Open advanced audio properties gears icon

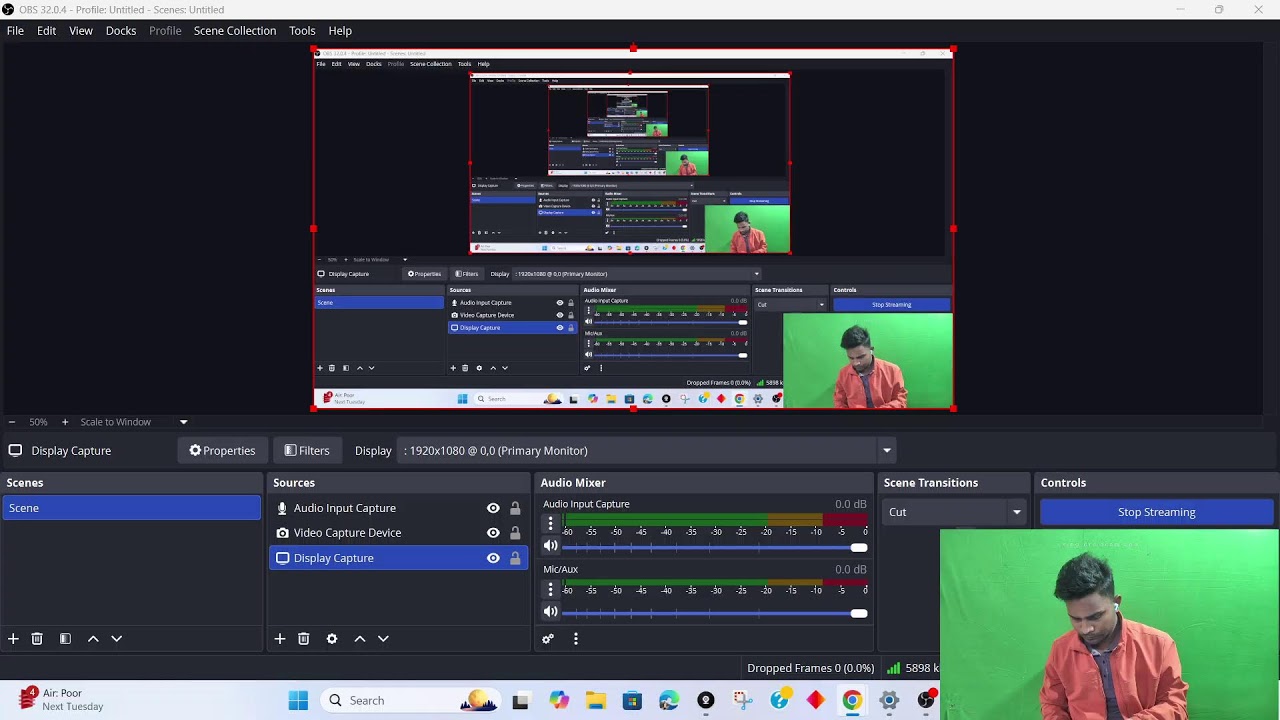click(x=548, y=638)
